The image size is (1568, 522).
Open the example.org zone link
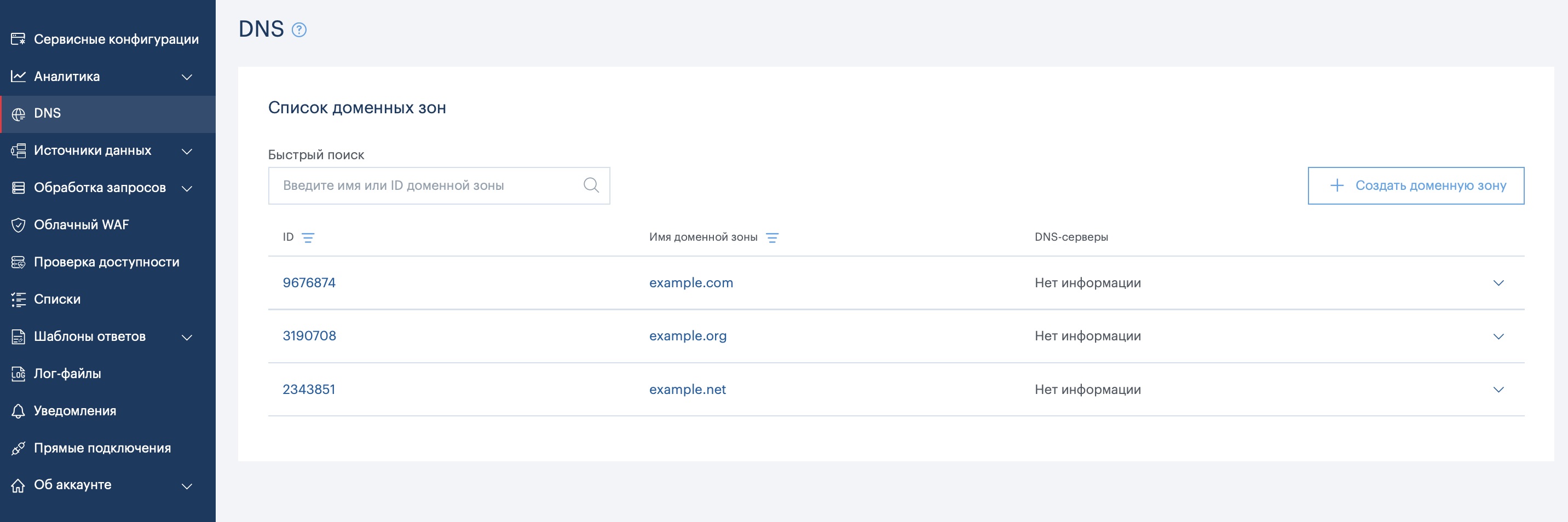coord(687,336)
